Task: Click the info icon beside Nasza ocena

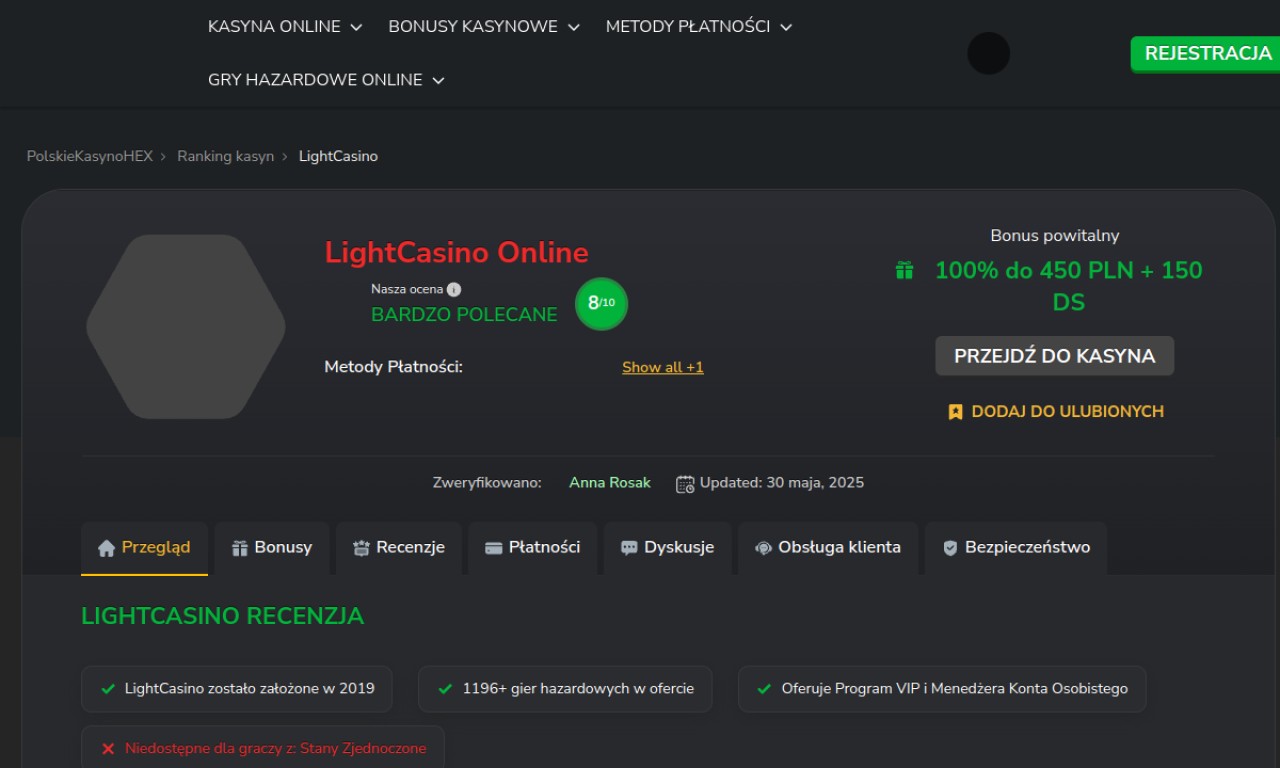Action: coord(454,290)
